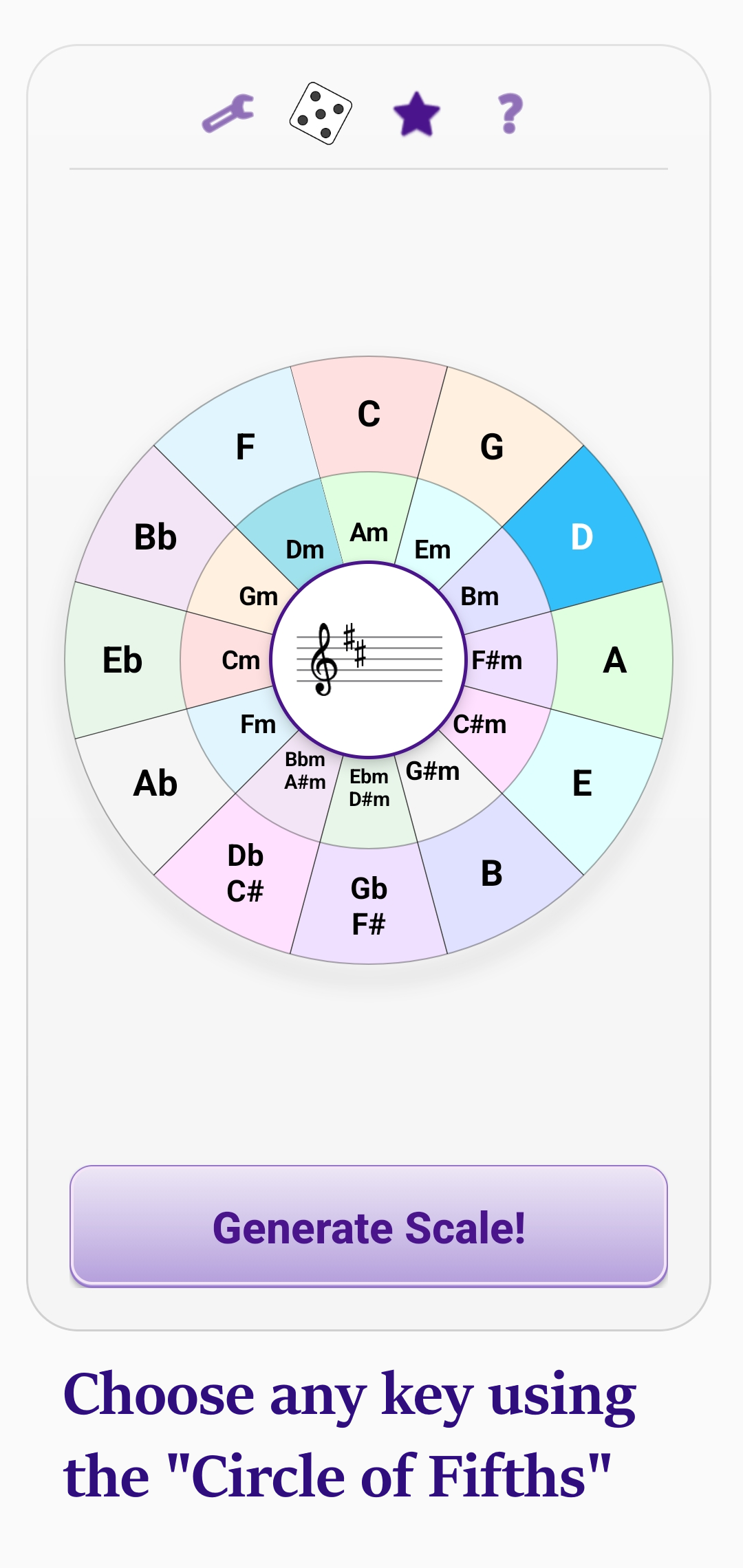Screen dimensions: 743x1568
Task: Select the E major wedge
Action: tap(582, 783)
